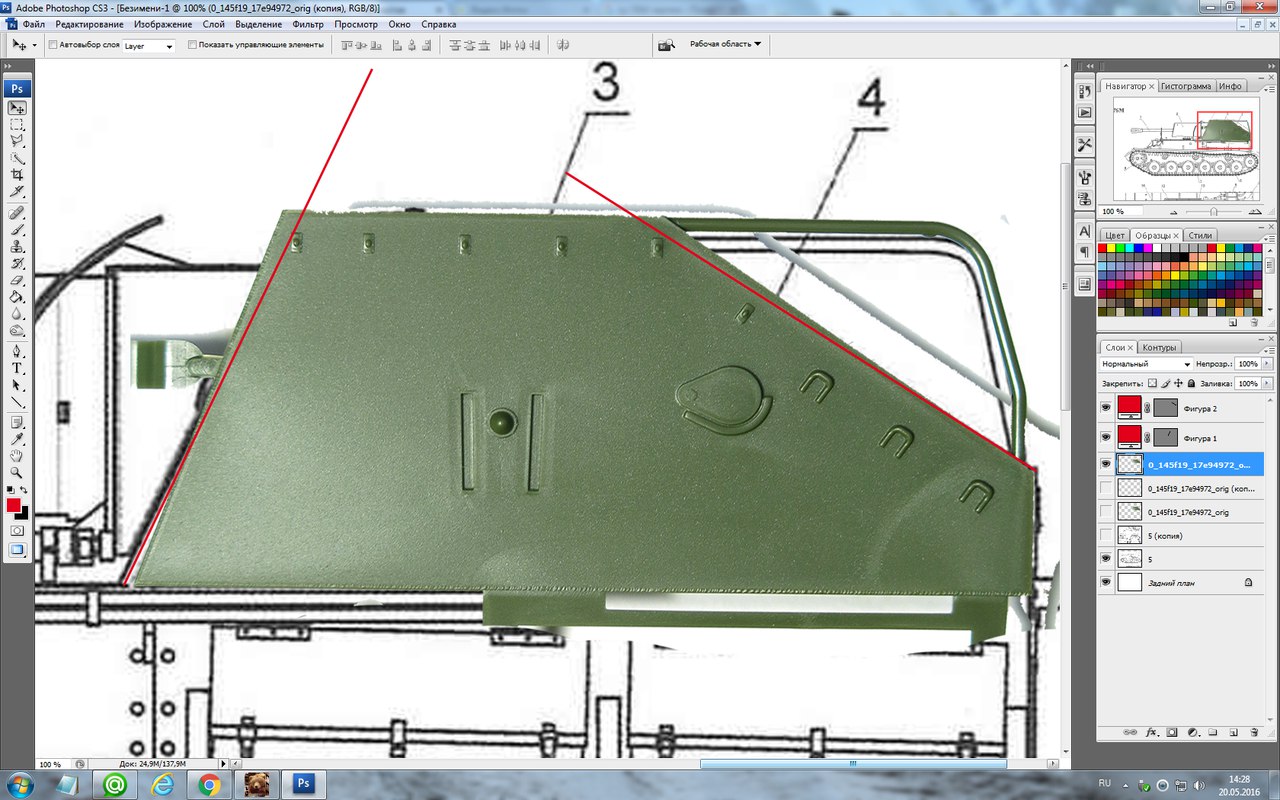This screenshot has width=1280, height=800.
Task: Click the red foreground color swatch
Action: 14,505
